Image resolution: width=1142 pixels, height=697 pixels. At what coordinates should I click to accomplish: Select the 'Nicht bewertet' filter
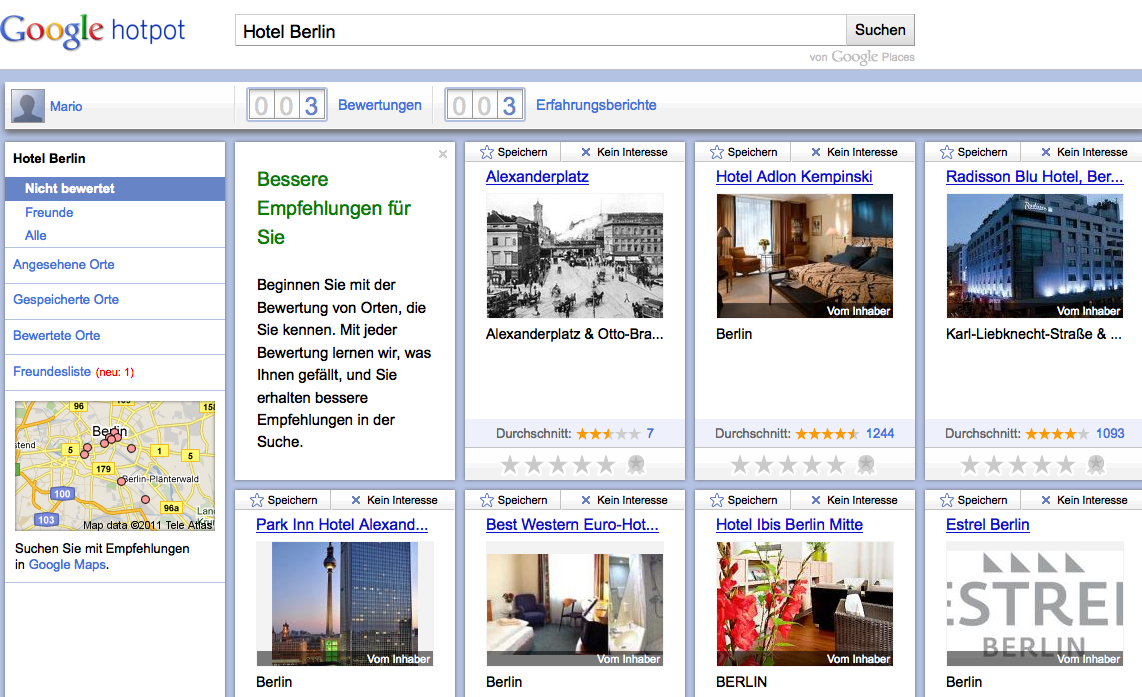[x=115, y=189]
